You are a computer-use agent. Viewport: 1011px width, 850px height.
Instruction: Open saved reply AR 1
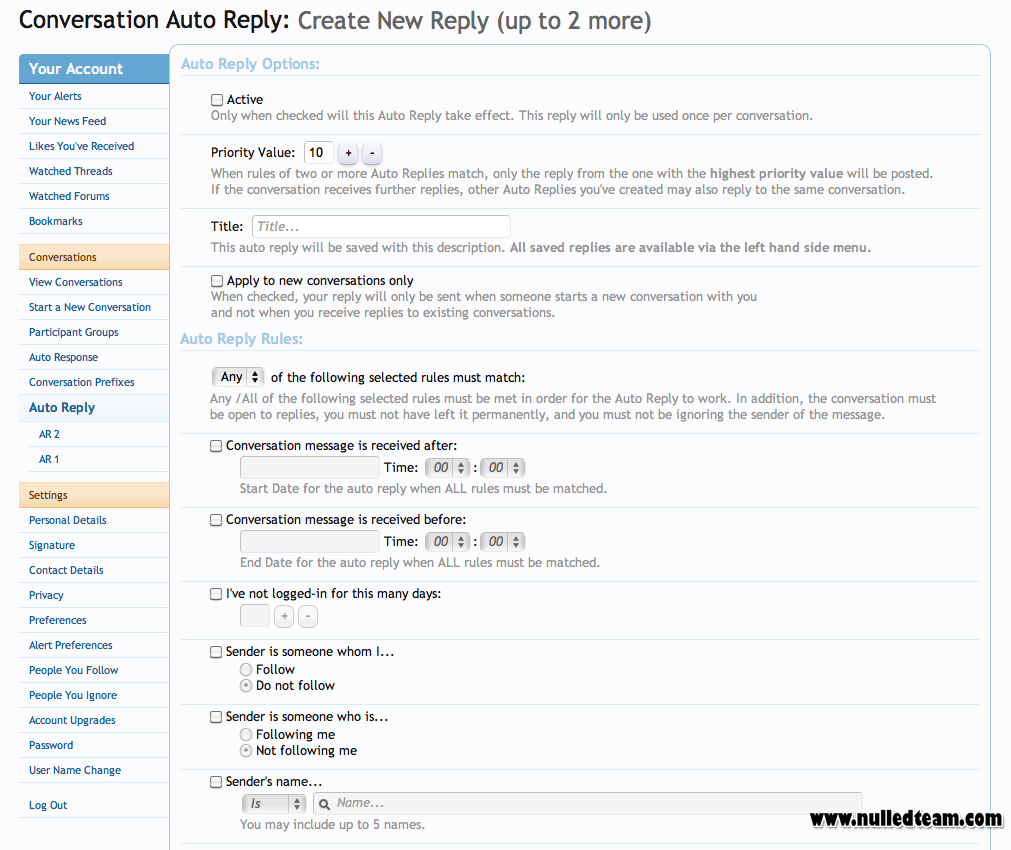49,460
